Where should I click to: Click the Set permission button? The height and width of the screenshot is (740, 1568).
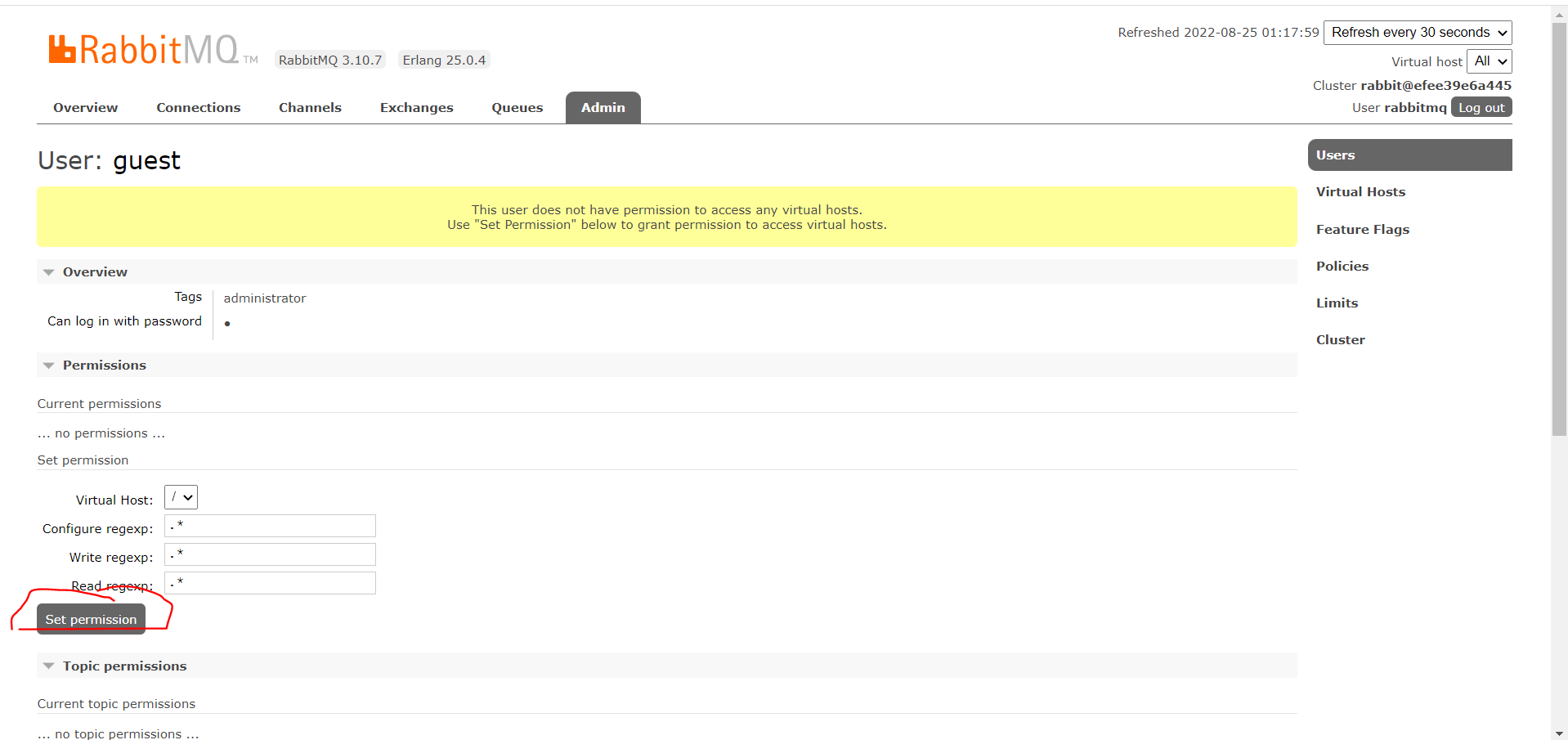[91, 619]
